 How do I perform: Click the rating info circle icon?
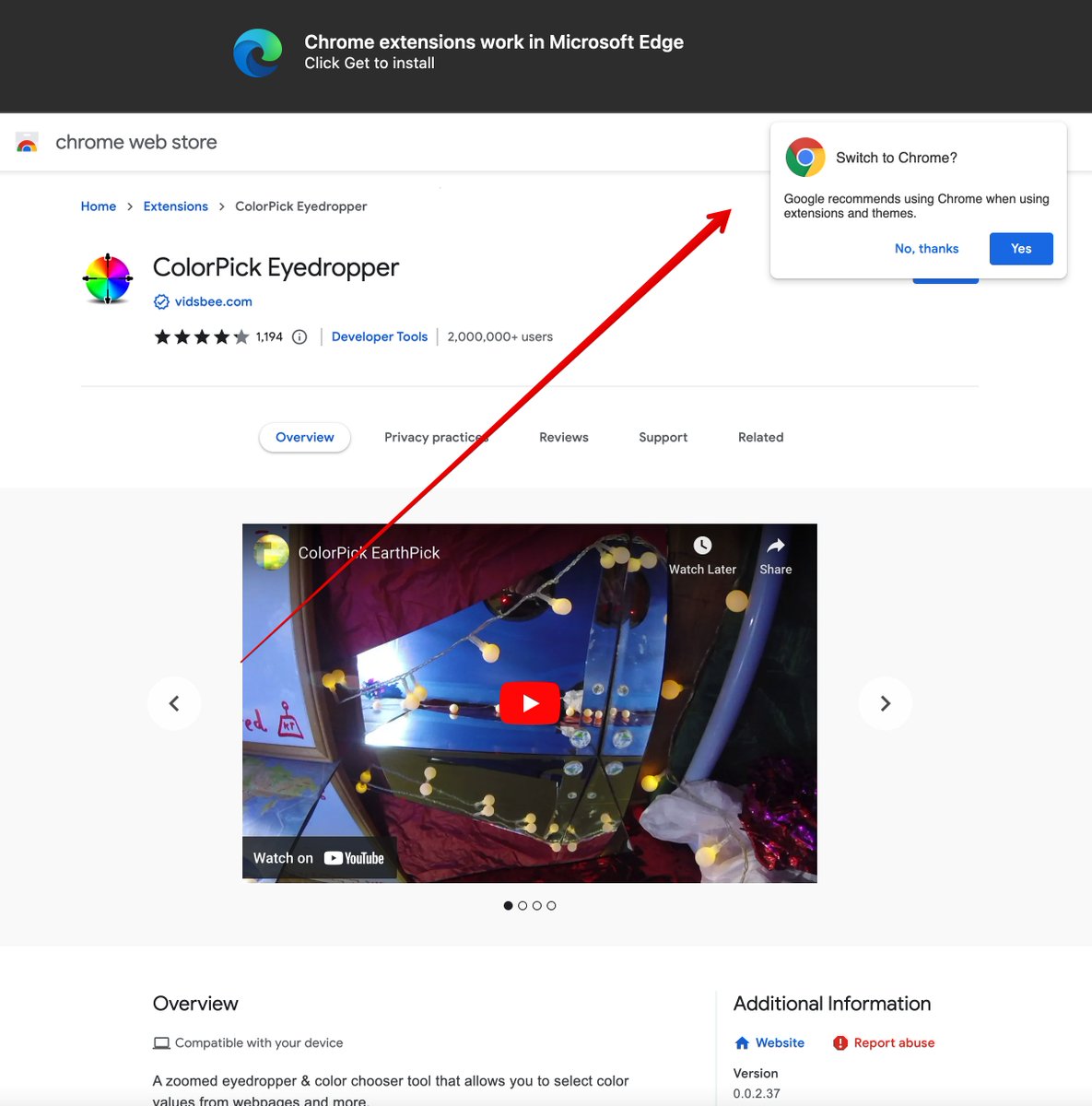pyautogui.click(x=299, y=337)
